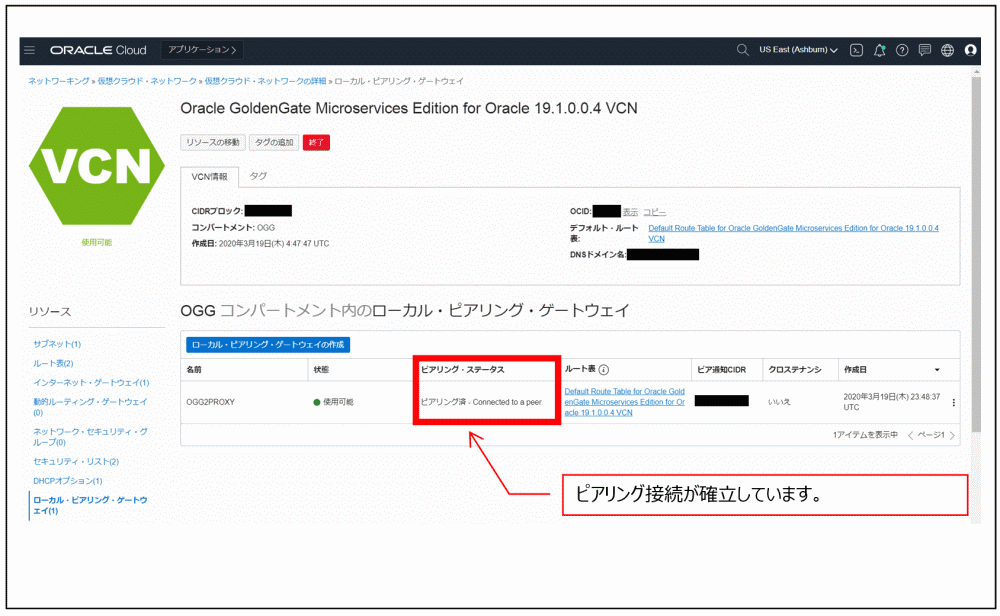Viewport: 1000px width, 616px height.
Task: Sort by 作成日 column arrow
Action: pos(937,370)
